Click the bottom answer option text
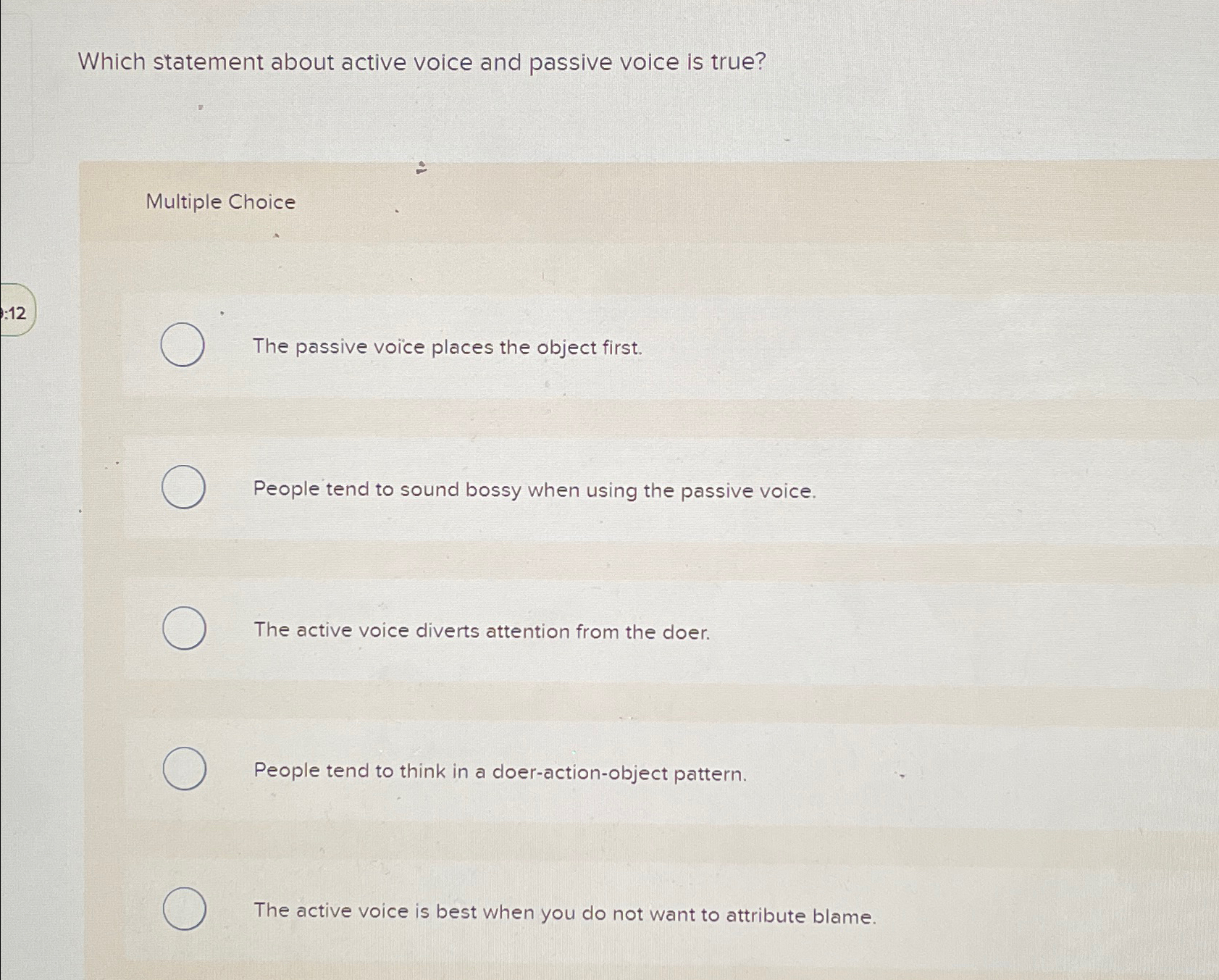 (566, 913)
